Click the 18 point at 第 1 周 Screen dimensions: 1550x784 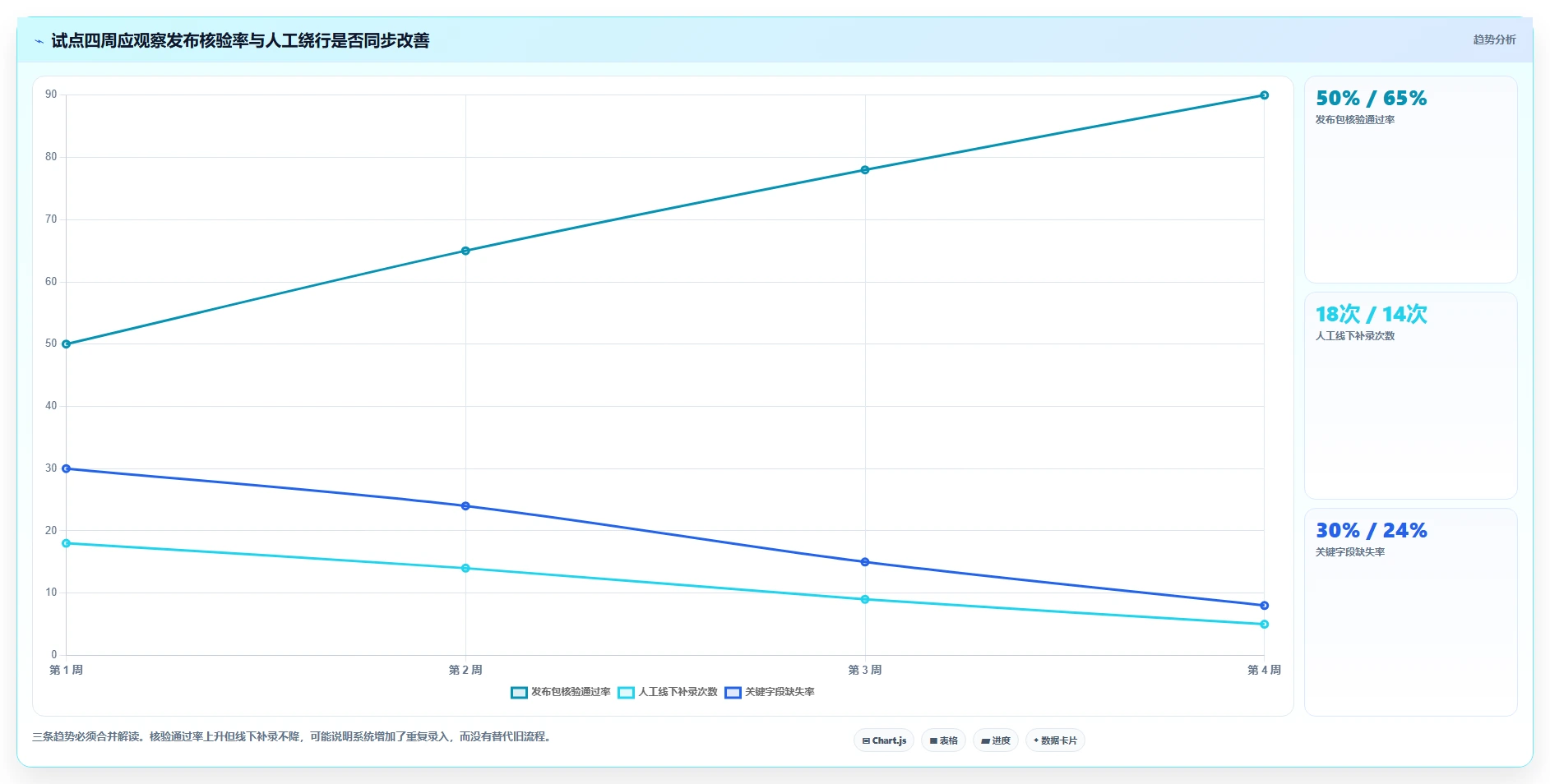point(67,543)
